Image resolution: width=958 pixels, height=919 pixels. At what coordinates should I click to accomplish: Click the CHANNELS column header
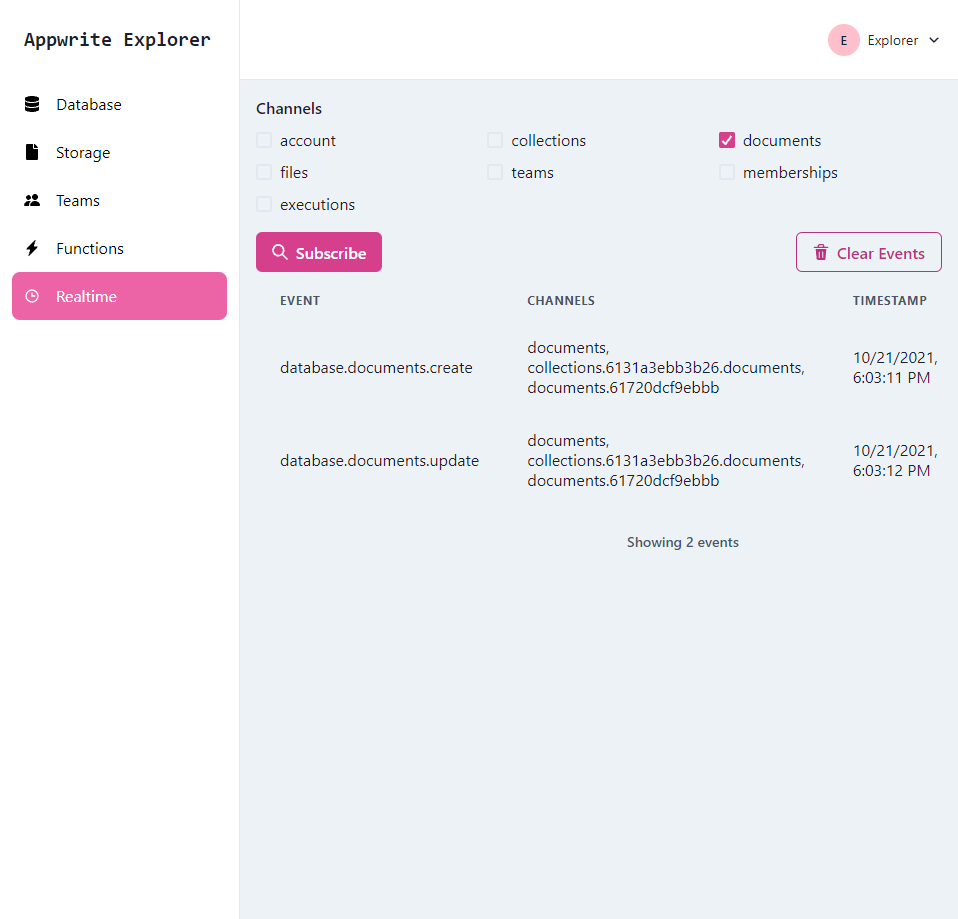coord(561,301)
